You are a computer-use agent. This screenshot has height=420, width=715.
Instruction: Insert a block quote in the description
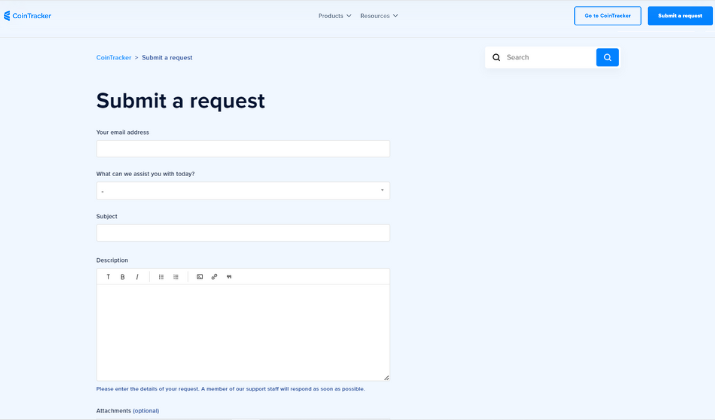point(229,277)
